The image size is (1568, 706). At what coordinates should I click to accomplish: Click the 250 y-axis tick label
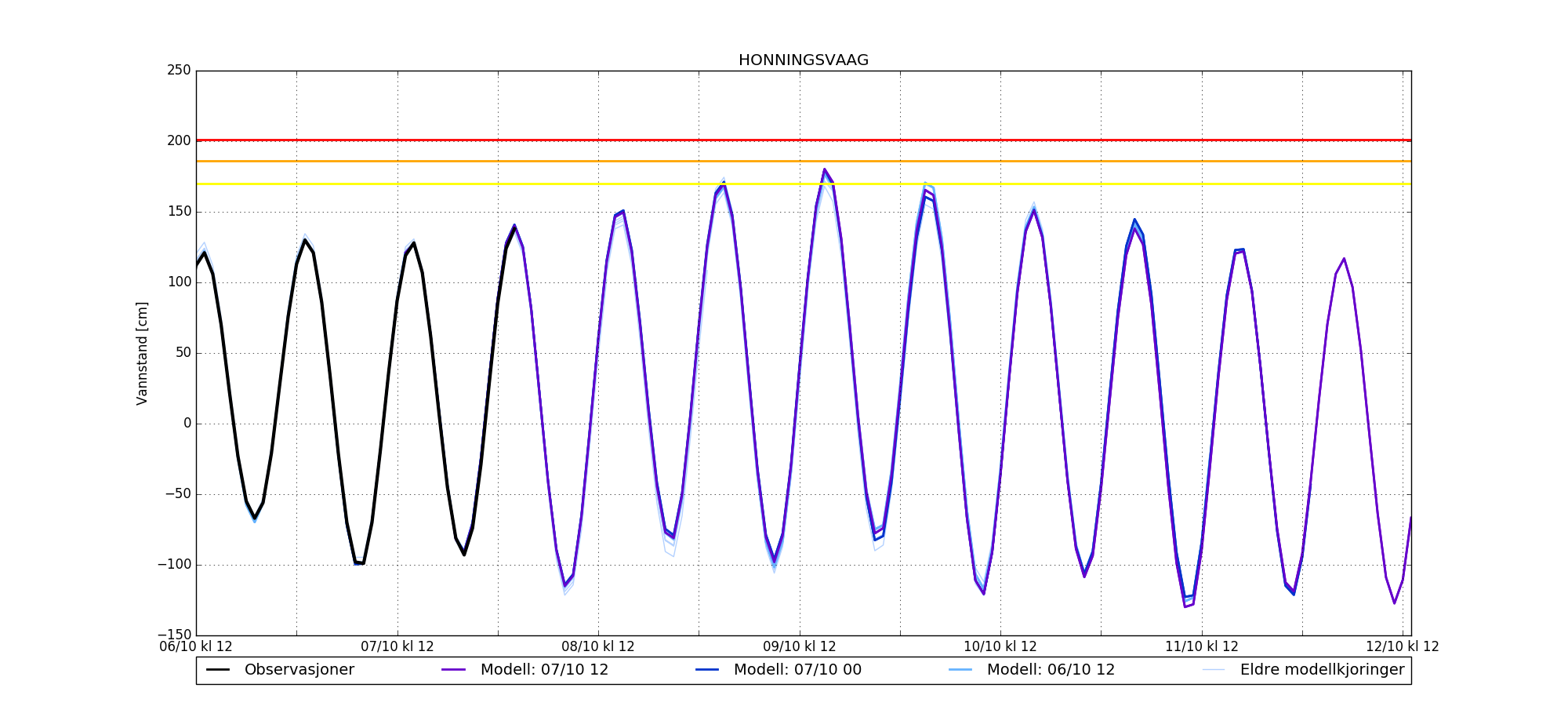click(x=179, y=71)
